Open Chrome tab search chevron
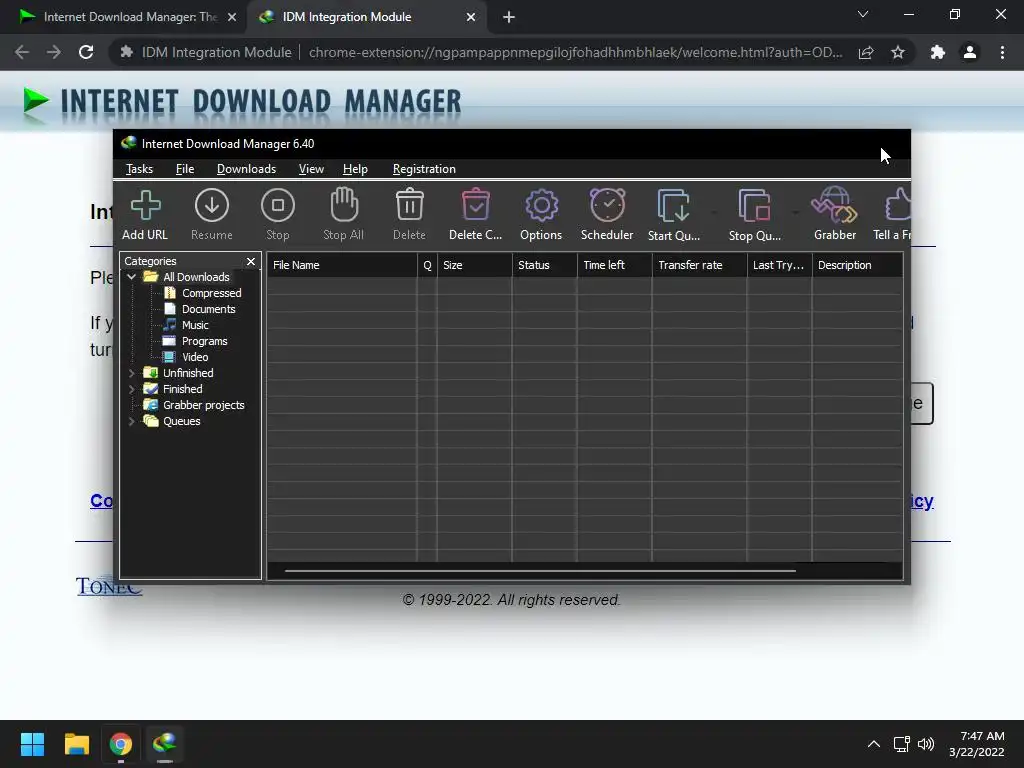This screenshot has height=768, width=1024. tap(863, 14)
